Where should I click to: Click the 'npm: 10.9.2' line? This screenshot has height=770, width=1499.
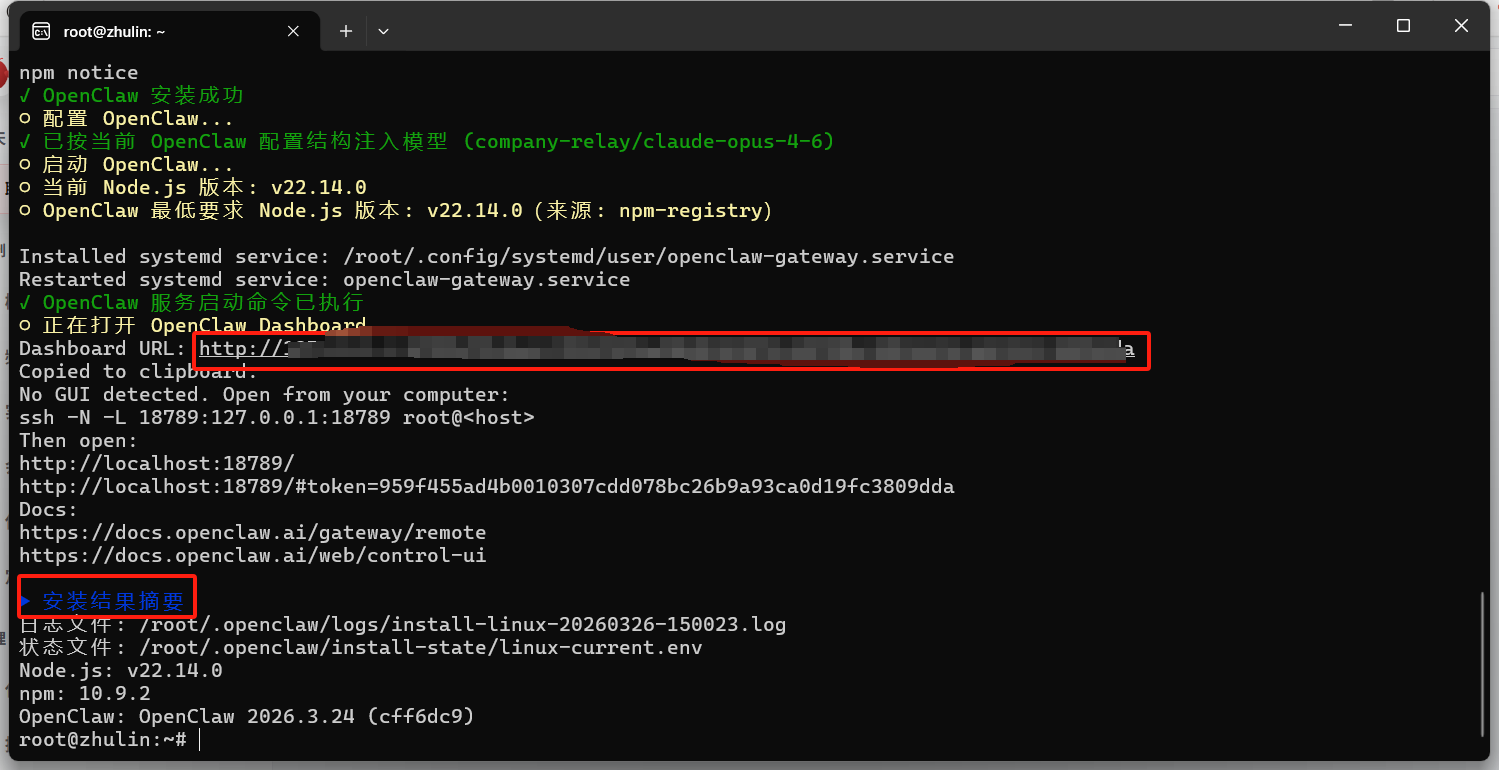(x=85, y=694)
